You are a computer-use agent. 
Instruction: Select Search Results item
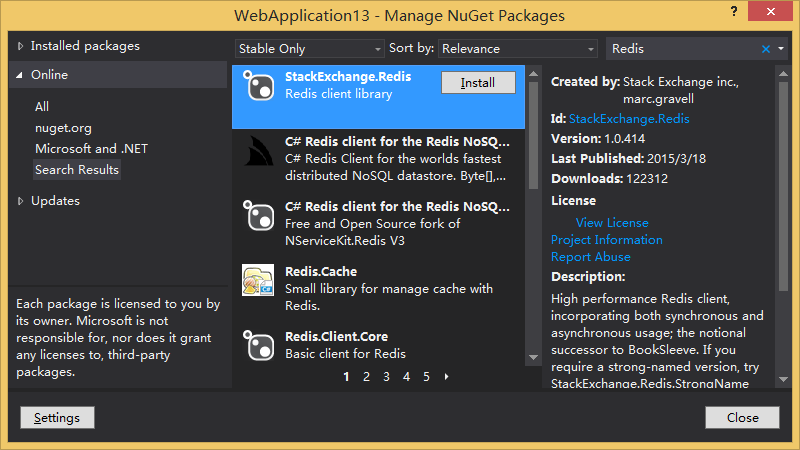point(77,170)
